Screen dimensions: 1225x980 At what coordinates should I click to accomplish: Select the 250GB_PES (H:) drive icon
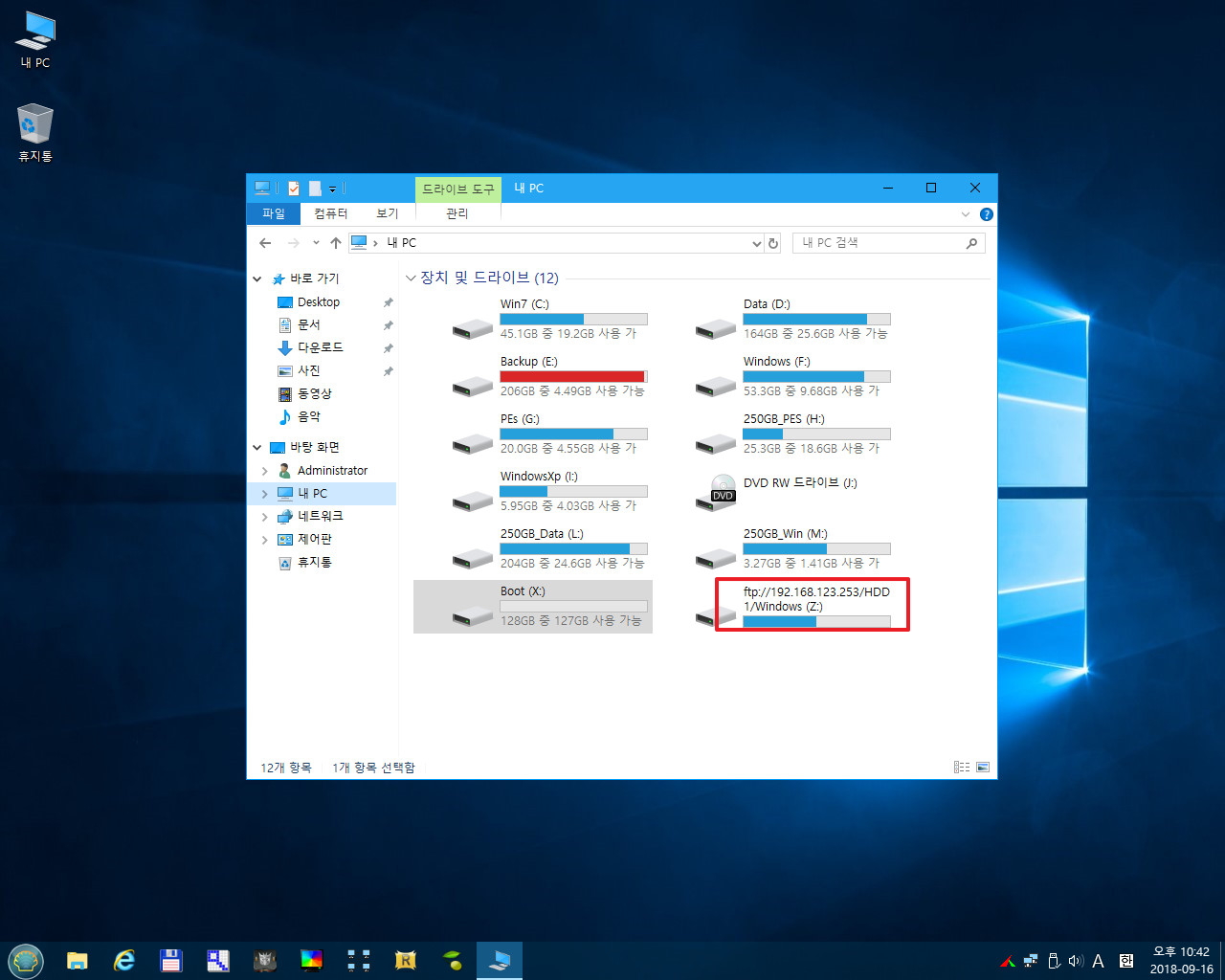point(715,443)
